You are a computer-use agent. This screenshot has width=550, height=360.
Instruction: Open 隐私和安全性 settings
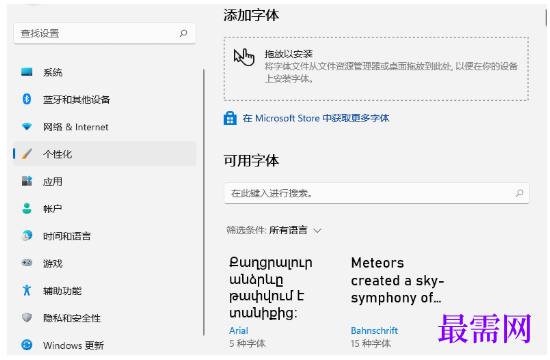coord(105,318)
